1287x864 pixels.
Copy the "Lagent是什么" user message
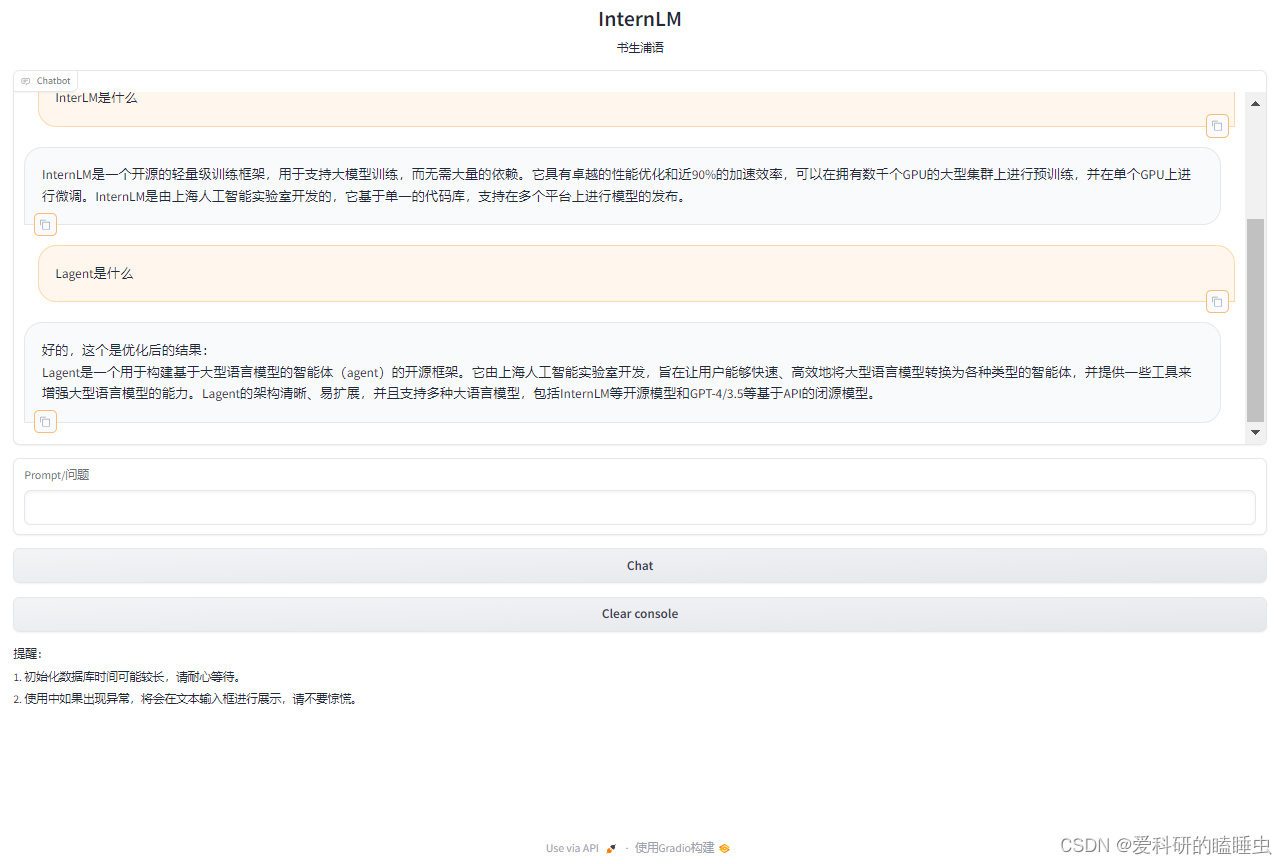[x=1217, y=300]
